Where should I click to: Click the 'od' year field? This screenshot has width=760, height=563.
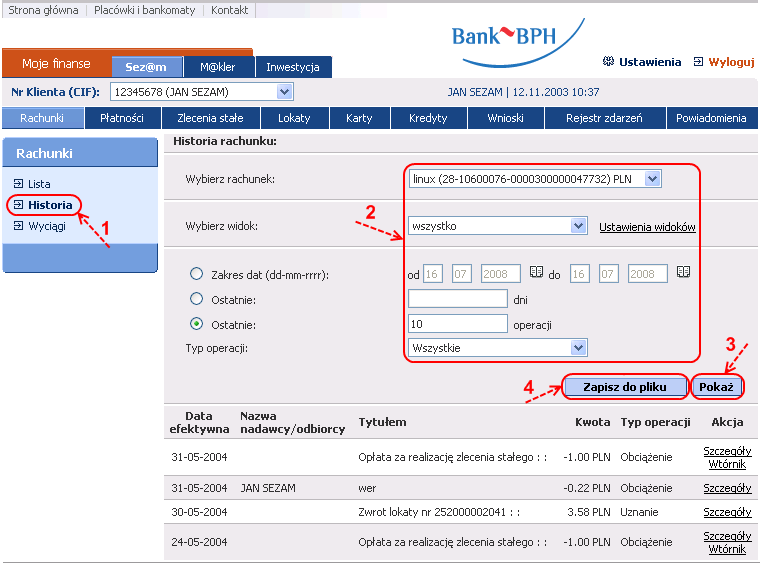pyautogui.click(x=500, y=274)
